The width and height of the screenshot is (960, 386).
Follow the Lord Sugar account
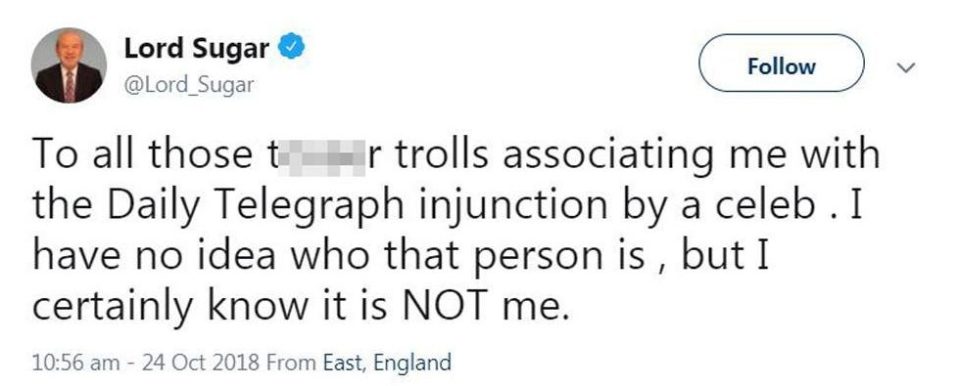781,64
